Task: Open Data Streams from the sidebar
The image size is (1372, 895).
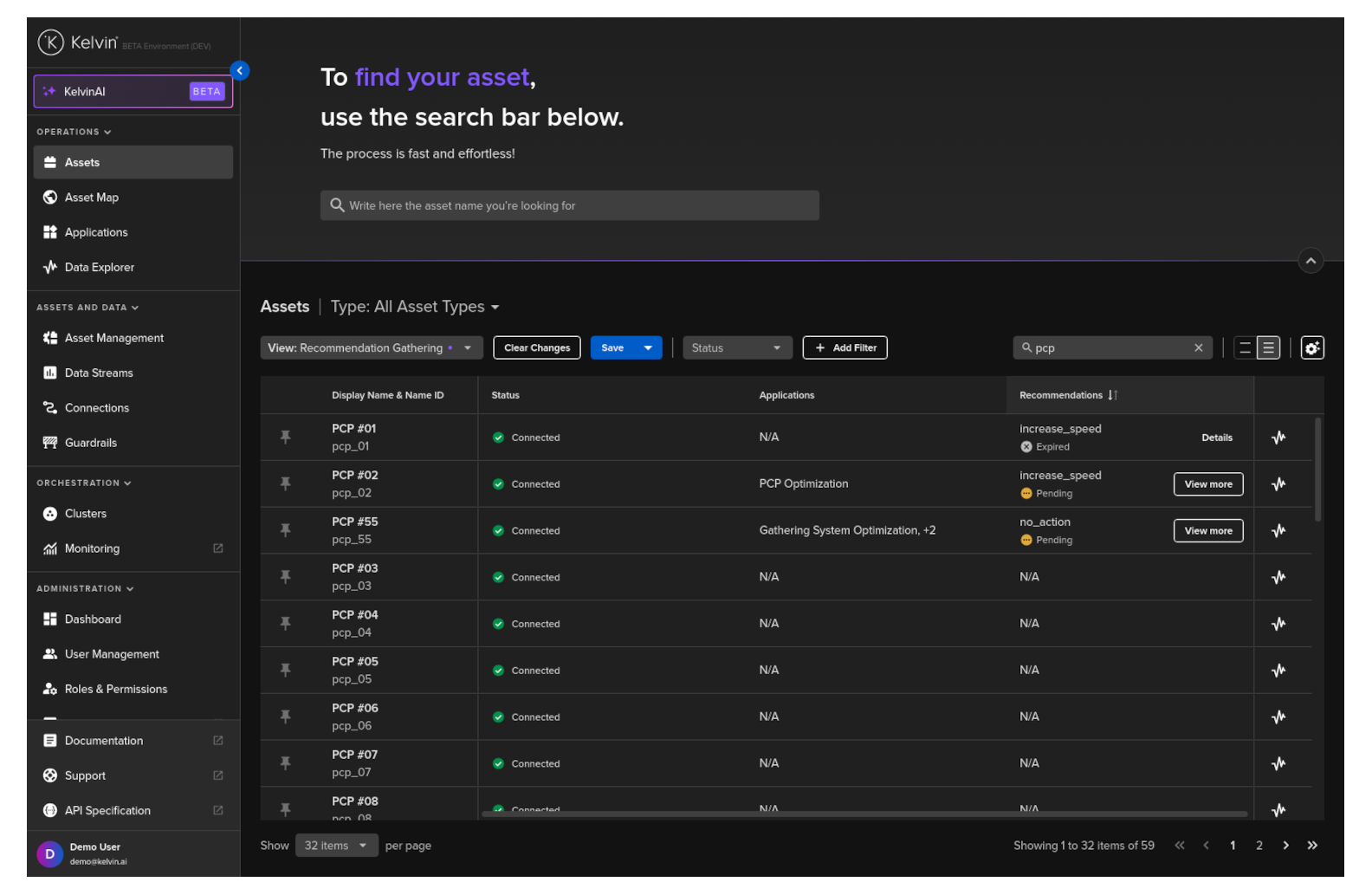Action: 99,373
